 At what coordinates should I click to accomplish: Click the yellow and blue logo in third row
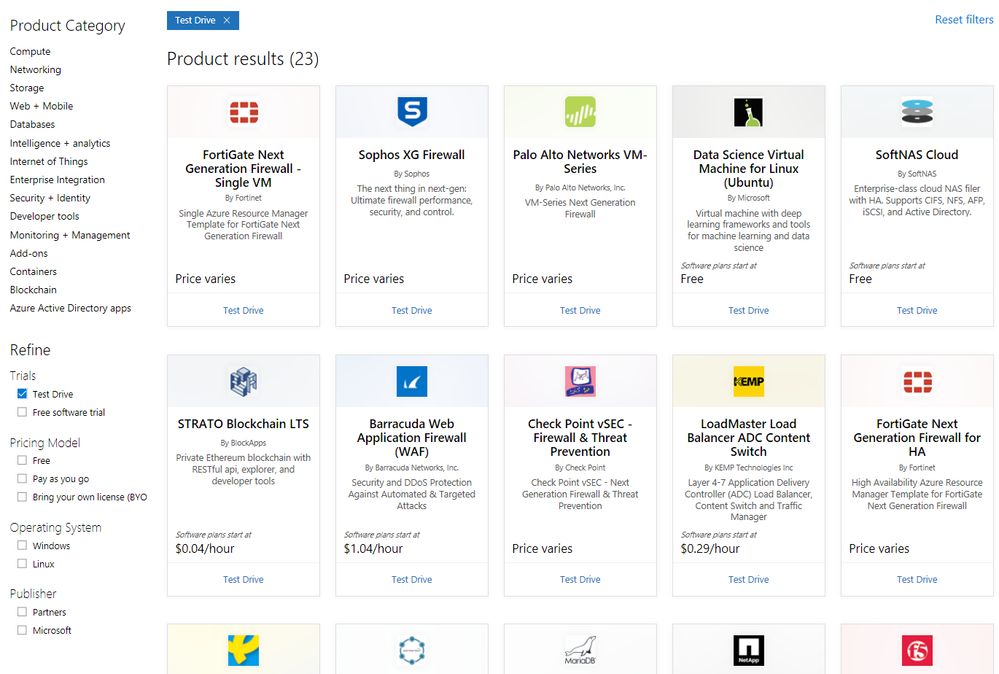pos(243,650)
